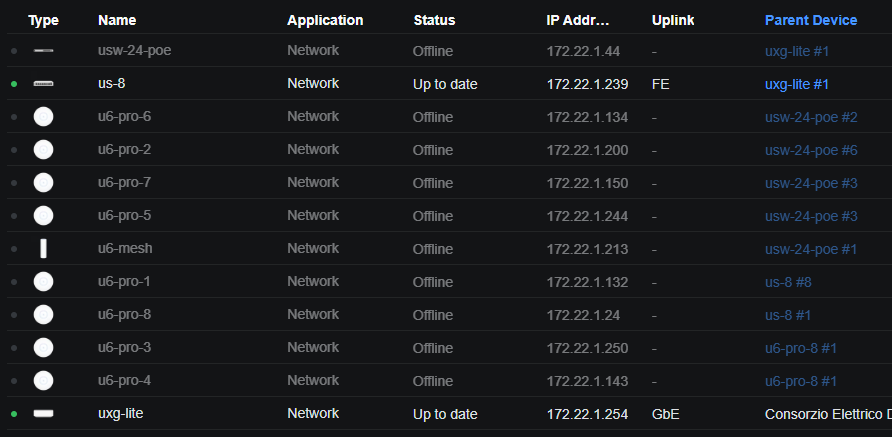This screenshot has width=892, height=437.
Task: Select the u6-pro-7 device row name
Action: pos(124,183)
